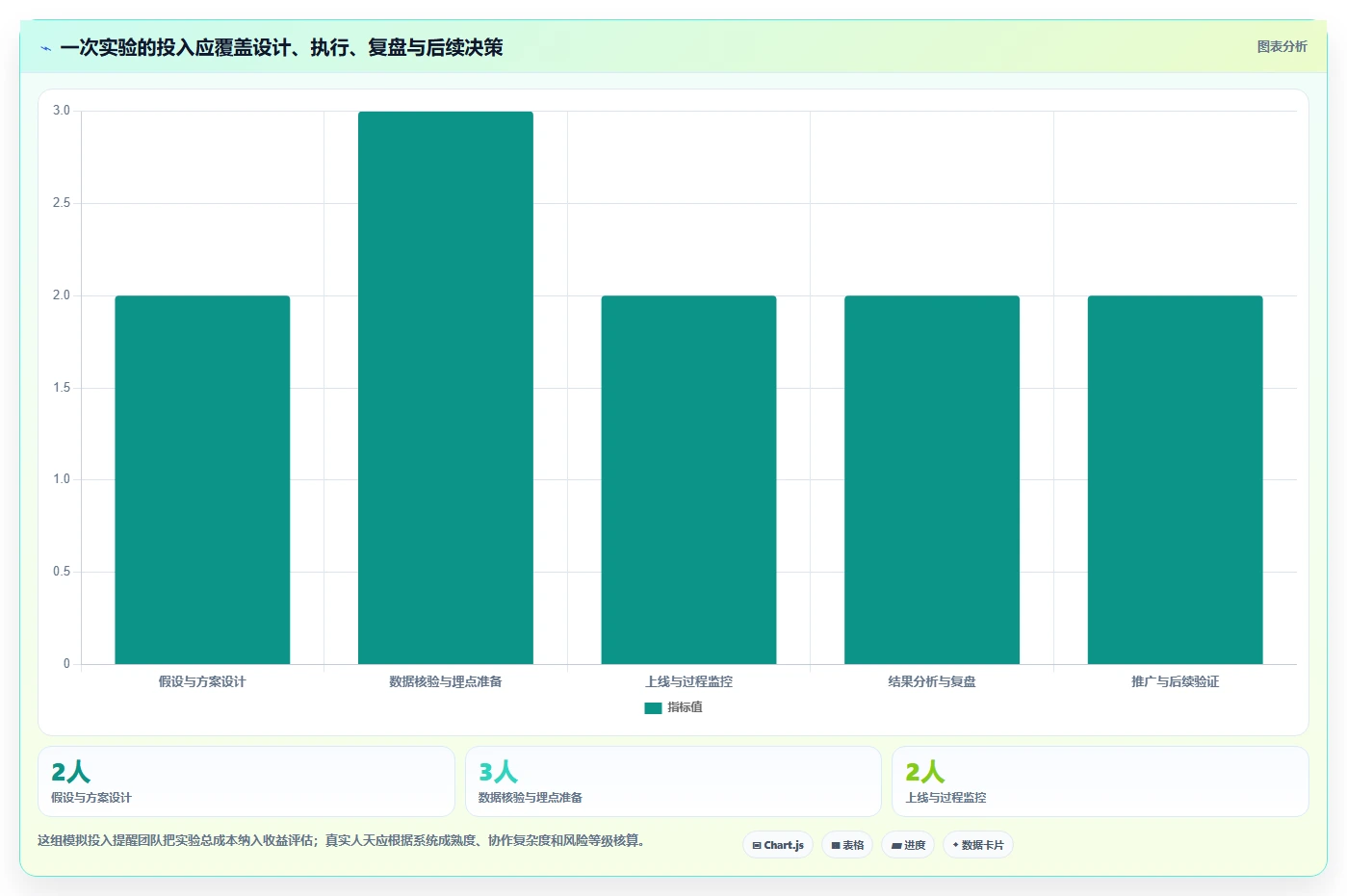This screenshot has height=896, width=1347.
Task: Click the footnote text 这组模拟投入提醒团队
Action: point(341,840)
